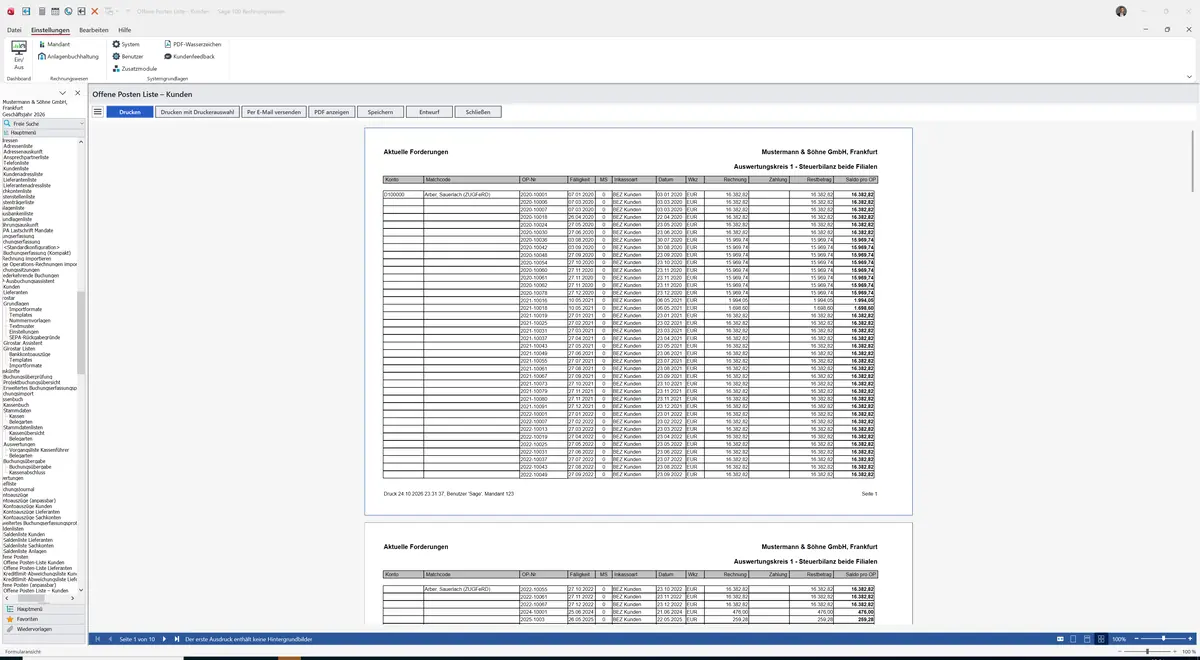
Task: Open Favoriten with the star icon
Action: (x=44, y=619)
